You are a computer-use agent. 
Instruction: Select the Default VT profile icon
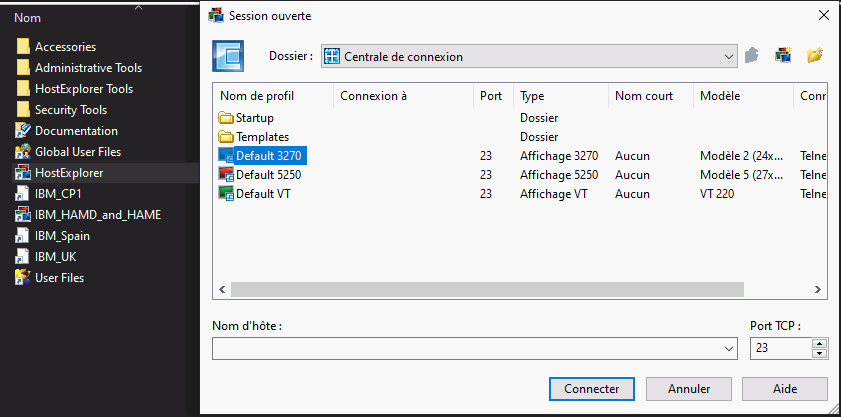[226, 193]
